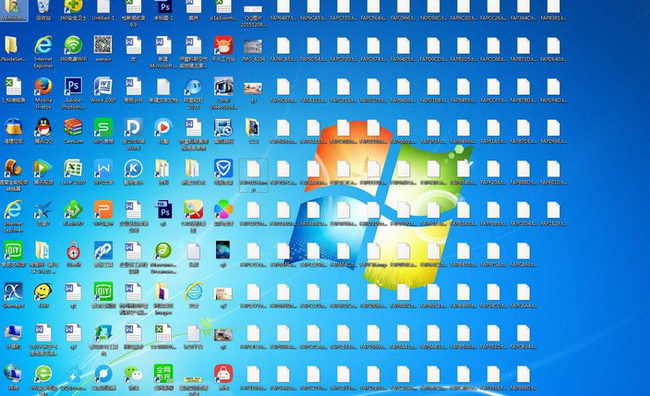
Task: Select the Untitled-1 blank file icon
Action: pos(103,7)
